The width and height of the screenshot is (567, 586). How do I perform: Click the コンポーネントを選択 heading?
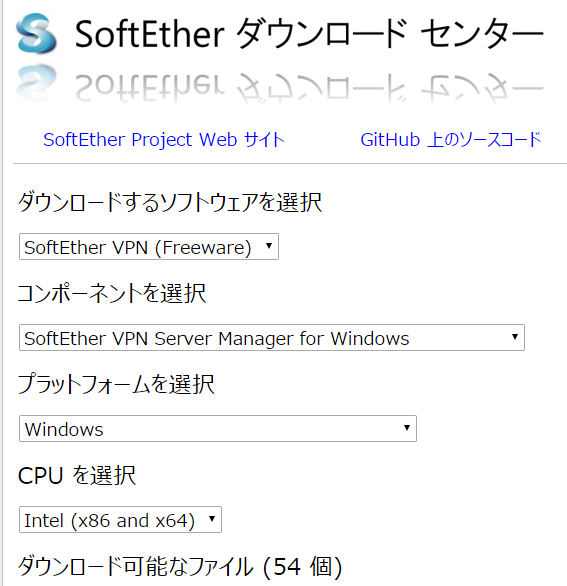[112, 293]
